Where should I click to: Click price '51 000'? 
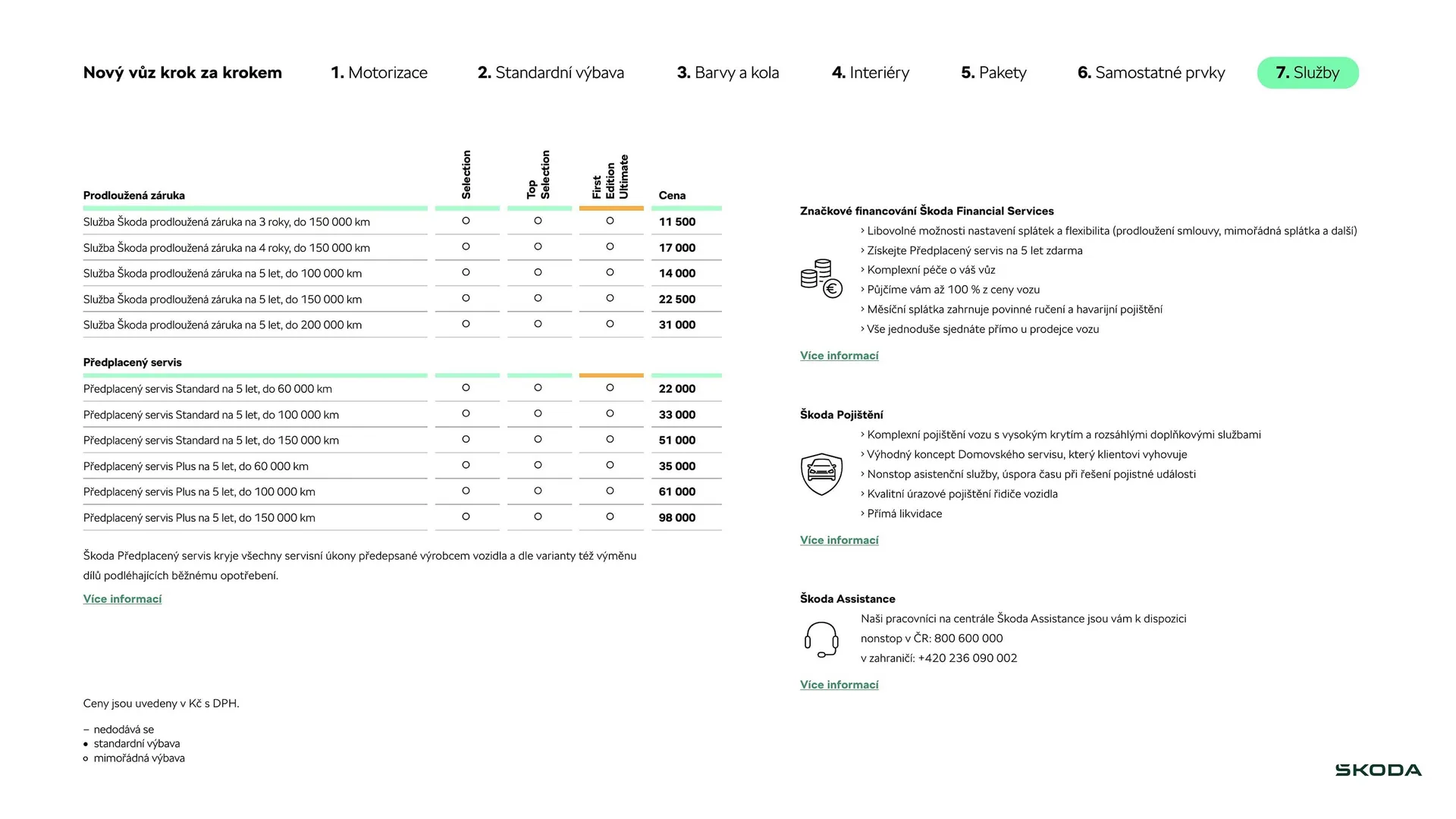[x=677, y=441]
